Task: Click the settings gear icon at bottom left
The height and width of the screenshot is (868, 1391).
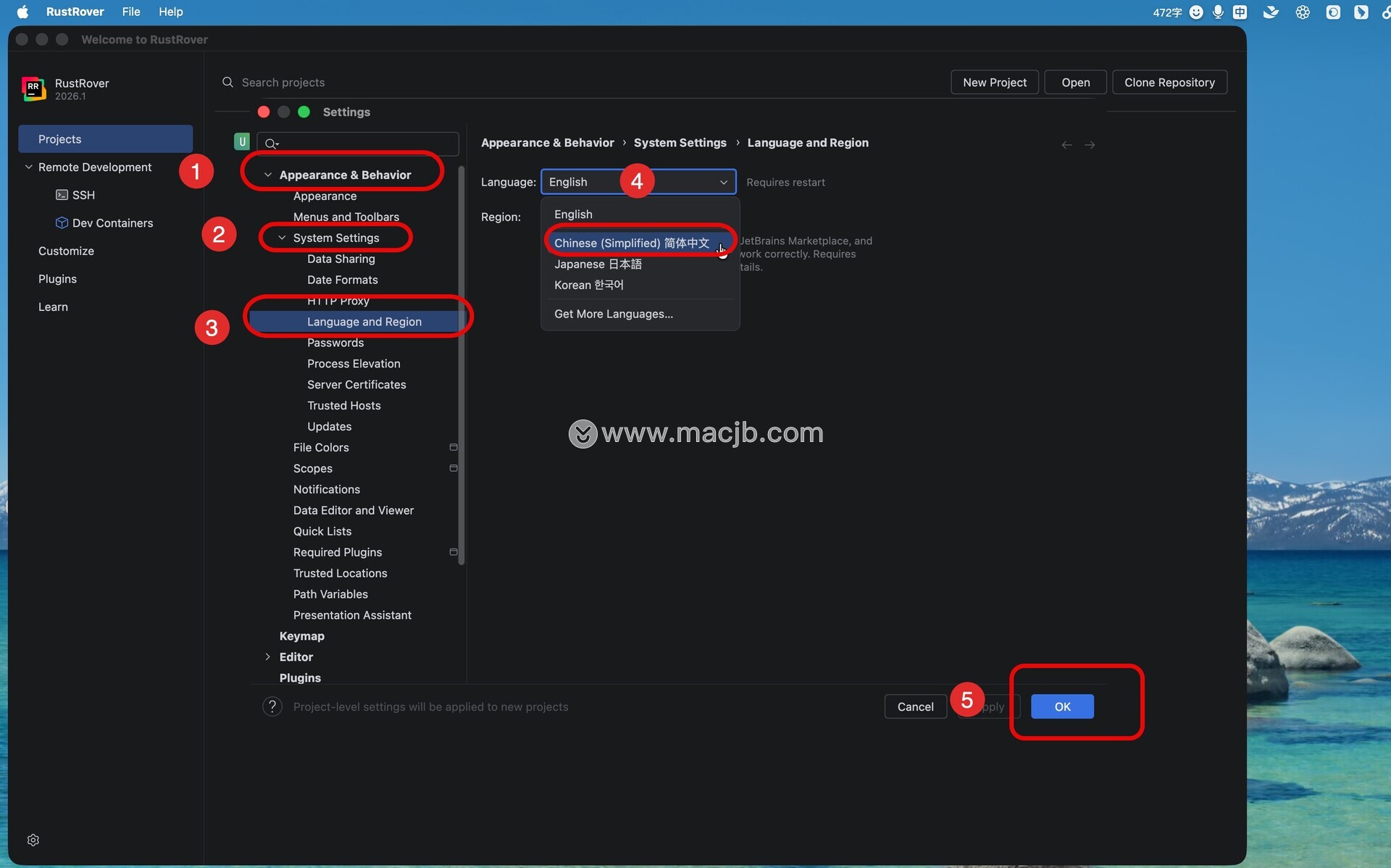Action: click(33, 840)
